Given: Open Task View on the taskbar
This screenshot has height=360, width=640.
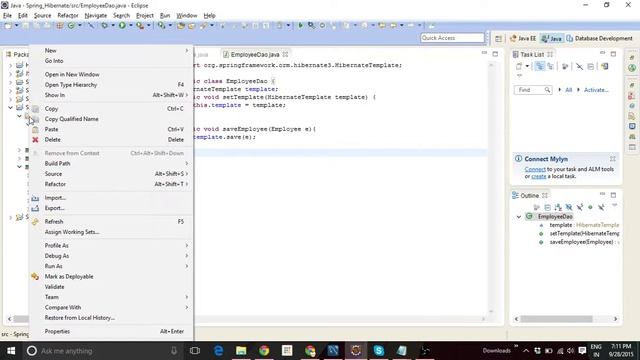Looking at the screenshot, I should 195,351.
